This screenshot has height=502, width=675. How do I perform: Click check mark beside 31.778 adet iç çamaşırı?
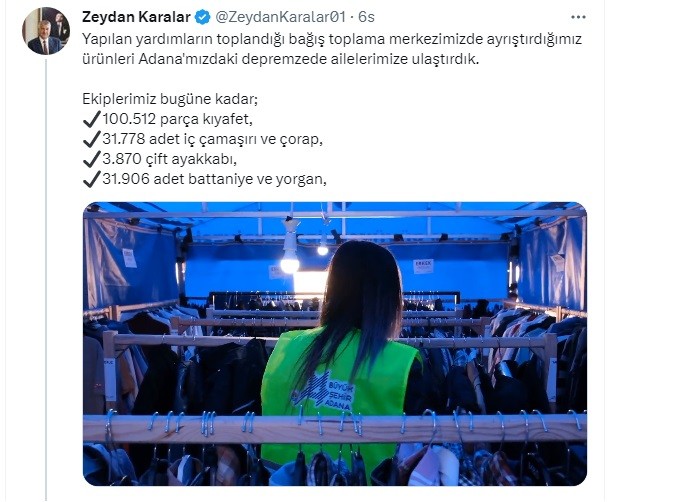(x=91, y=139)
